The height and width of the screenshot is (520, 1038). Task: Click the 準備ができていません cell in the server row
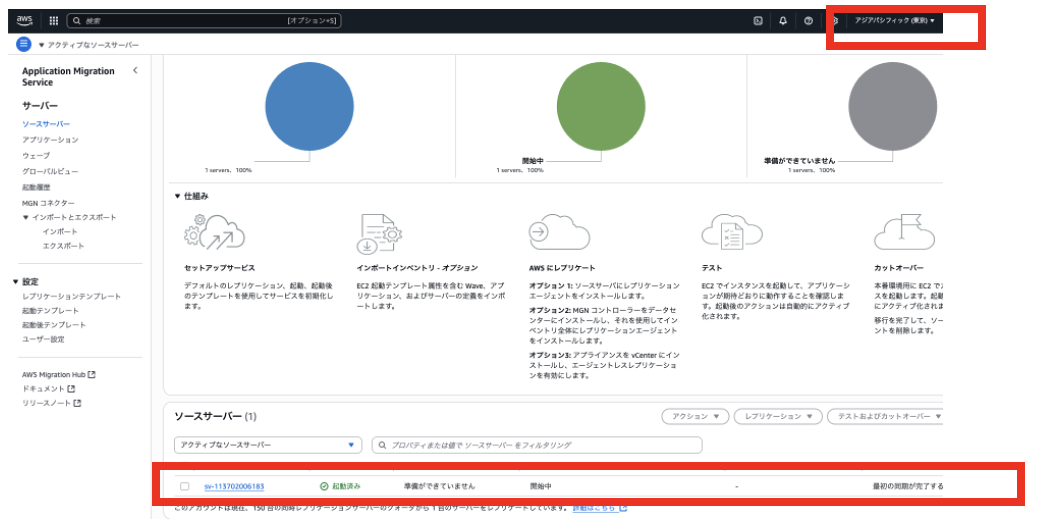[x=440, y=486]
